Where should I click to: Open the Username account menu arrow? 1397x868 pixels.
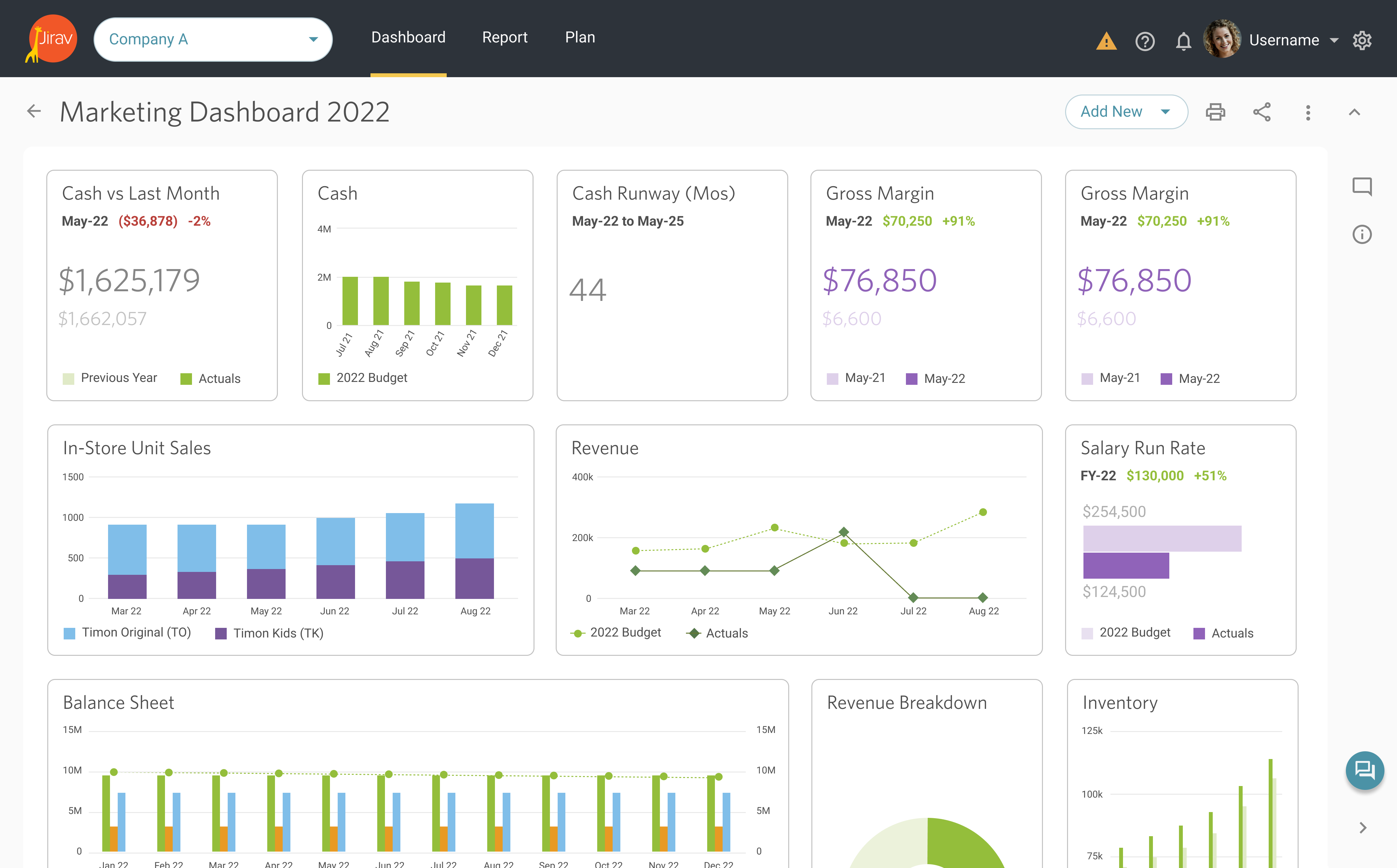(1334, 41)
